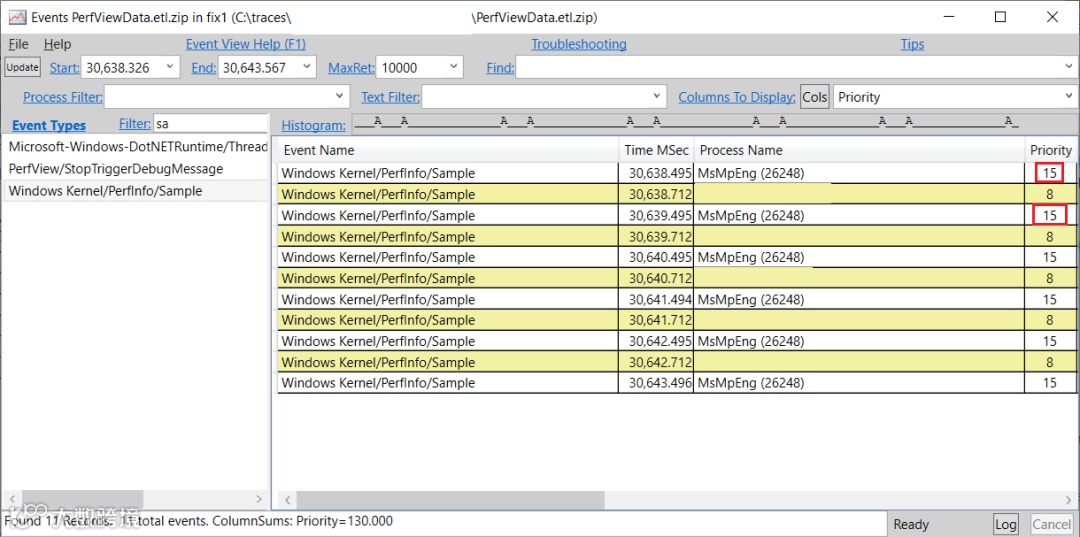The height and width of the screenshot is (537, 1080).
Task: Click the Cols button
Action: (814, 97)
